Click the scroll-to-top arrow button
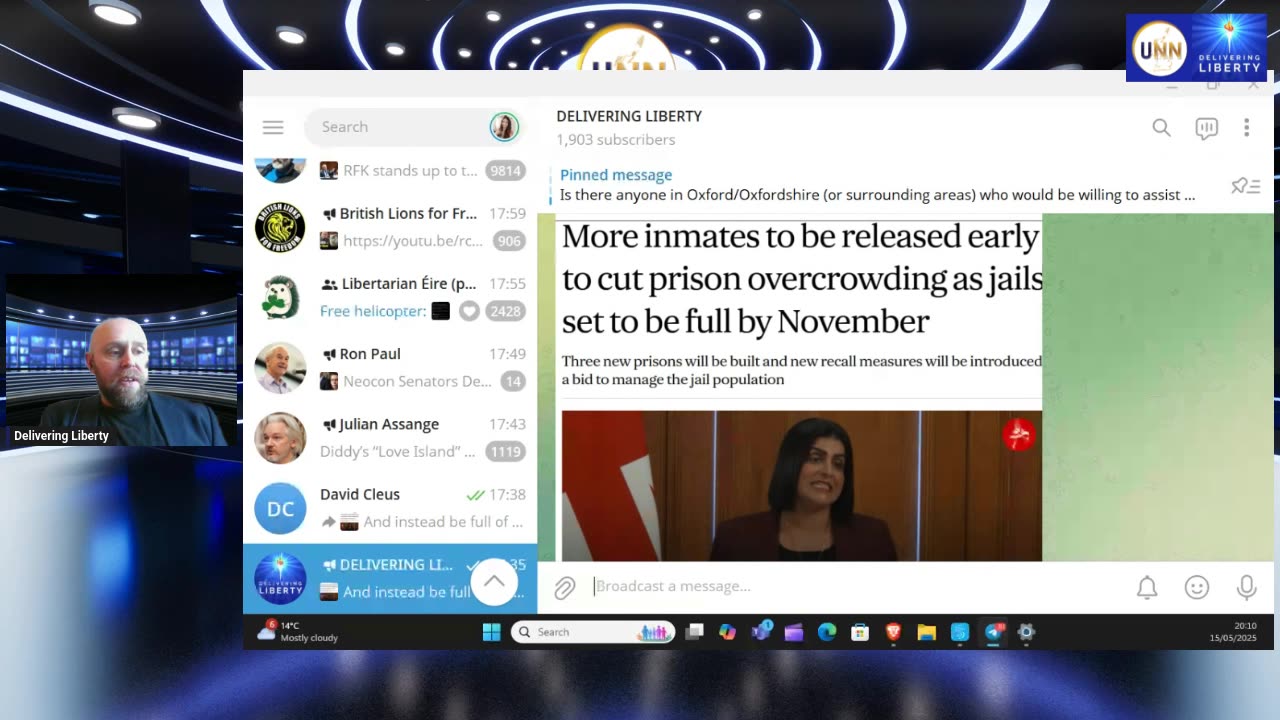This screenshot has width=1280, height=720. pyautogui.click(x=494, y=581)
